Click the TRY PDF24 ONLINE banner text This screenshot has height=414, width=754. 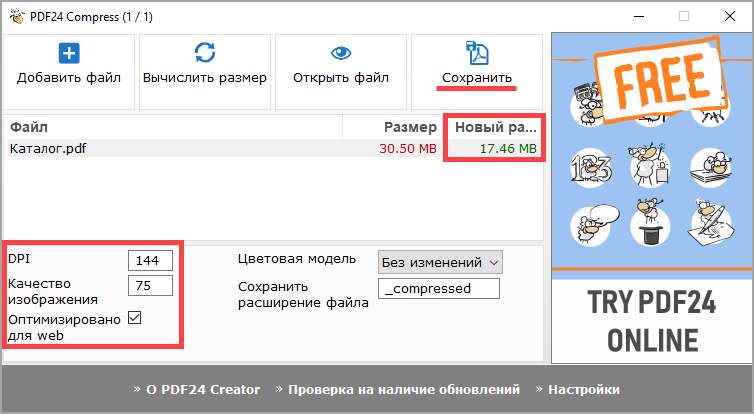pos(652,321)
